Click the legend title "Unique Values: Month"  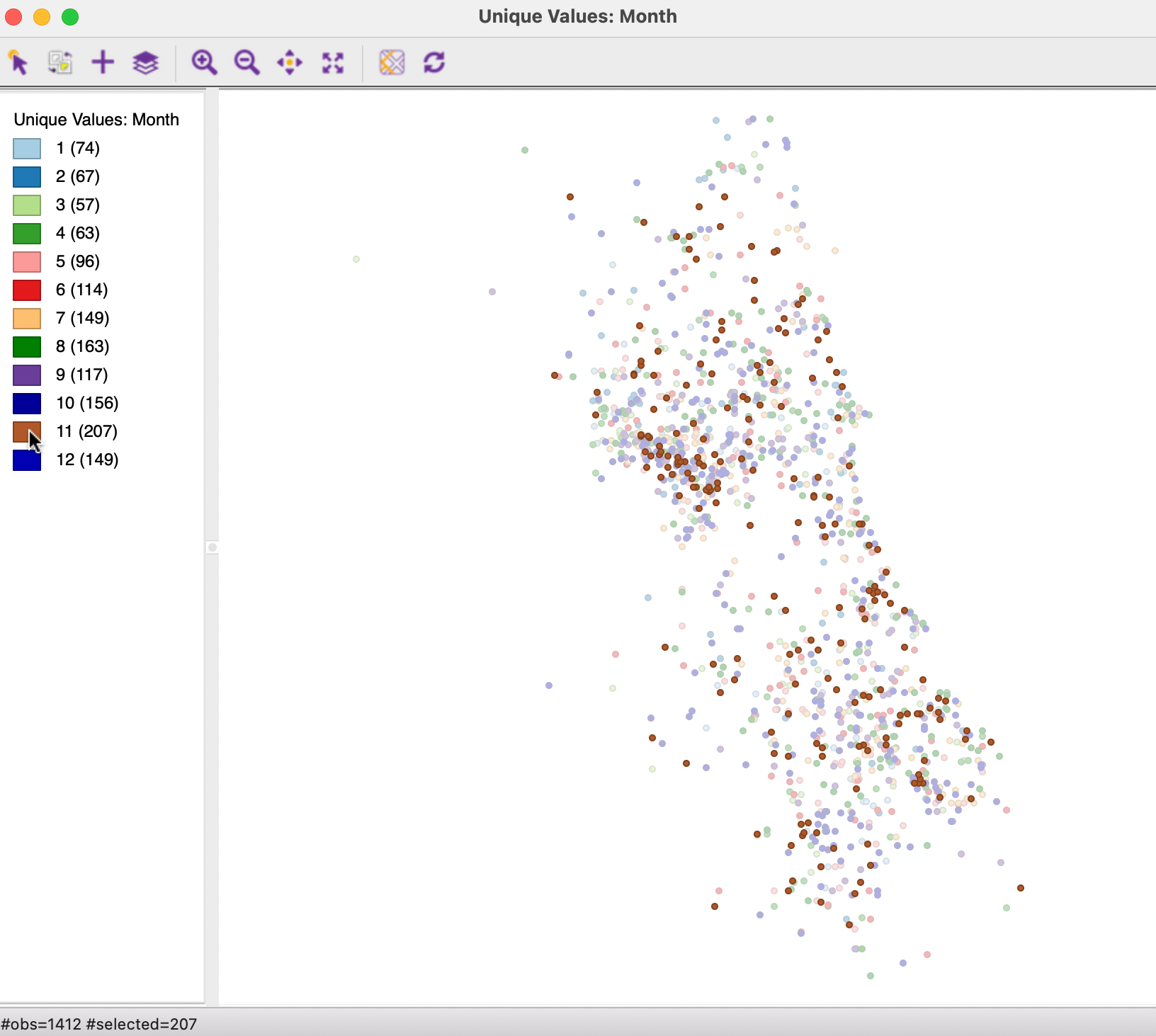[x=96, y=120]
